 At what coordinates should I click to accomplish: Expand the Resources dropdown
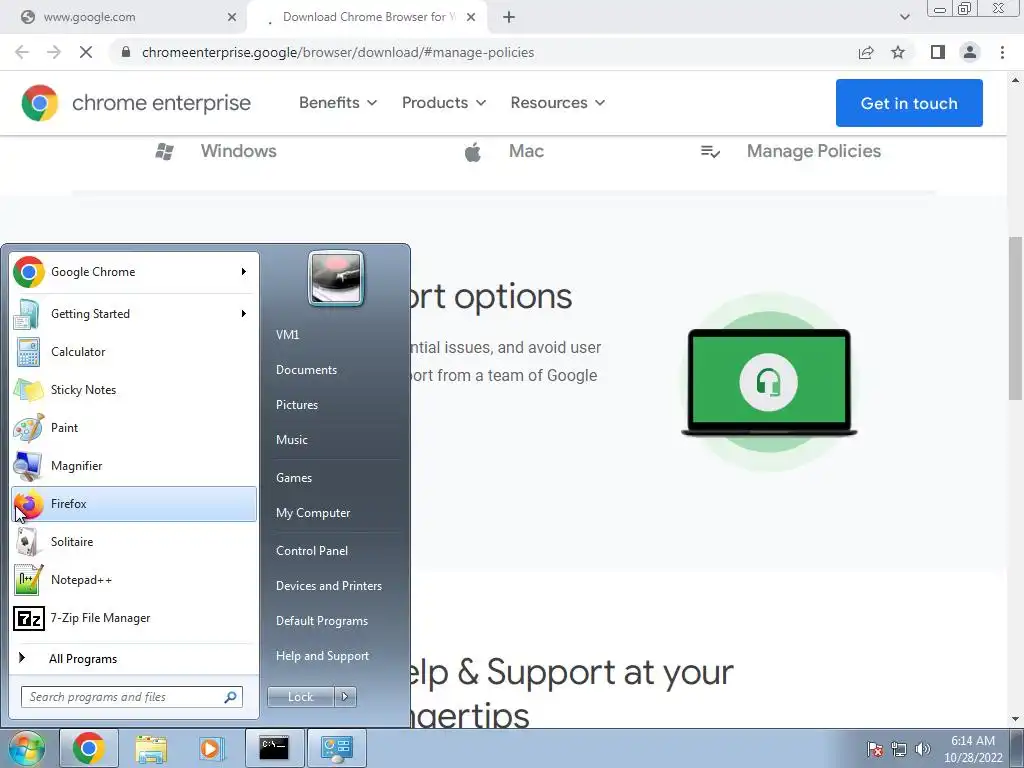point(558,103)
